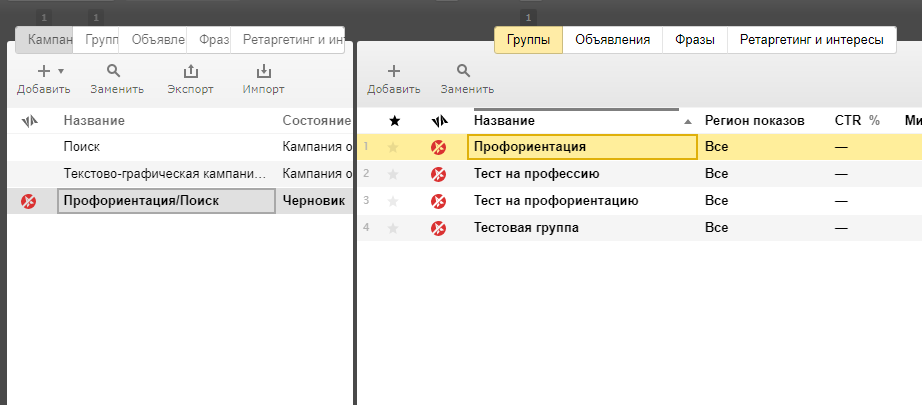The image size is (922, 405).
Task: Select the Профориентация/Поиск campaign
Action: click(x=166, y=201)
